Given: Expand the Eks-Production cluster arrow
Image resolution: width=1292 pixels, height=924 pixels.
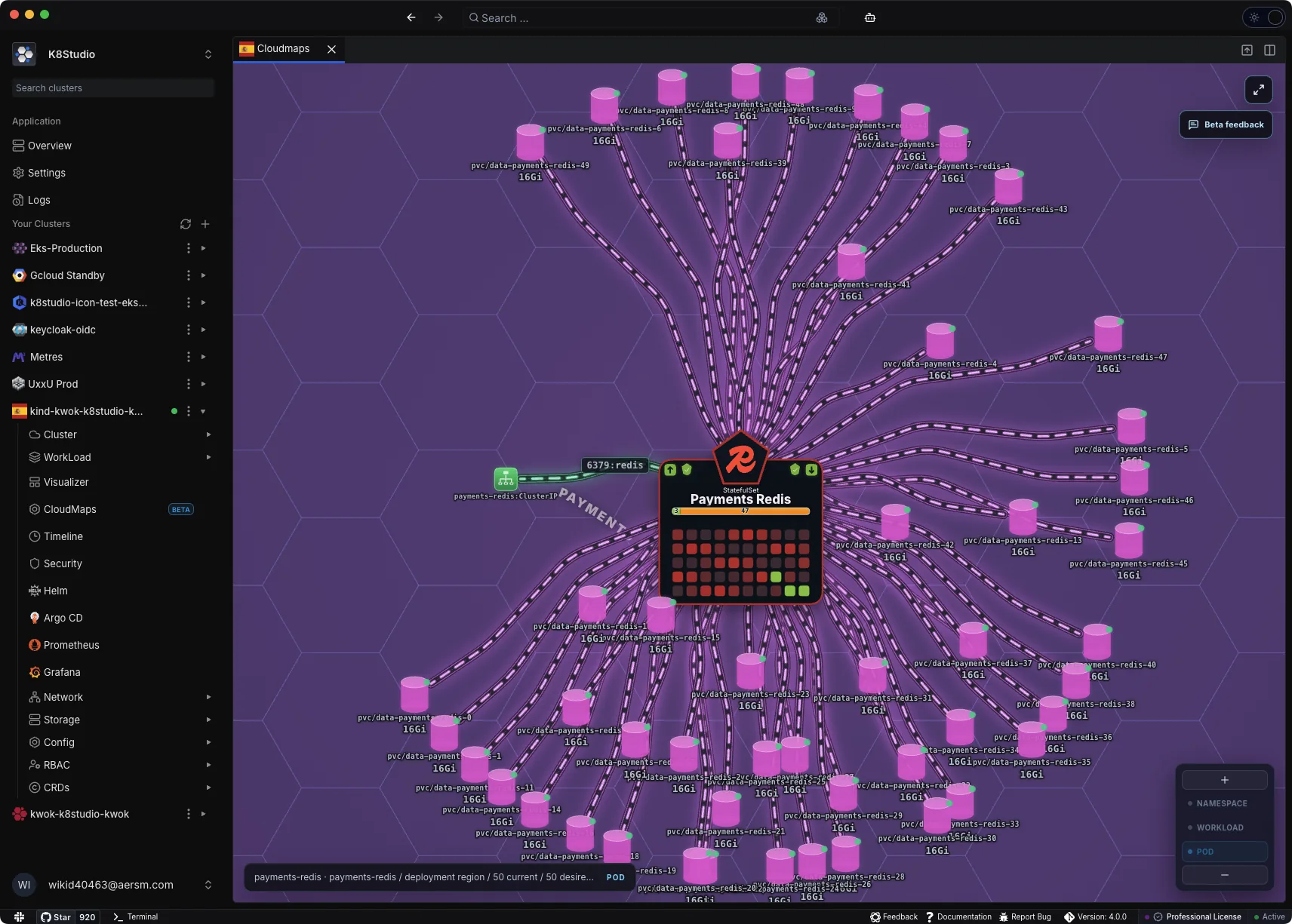Looking at the screenshot, I should (204, 248).
